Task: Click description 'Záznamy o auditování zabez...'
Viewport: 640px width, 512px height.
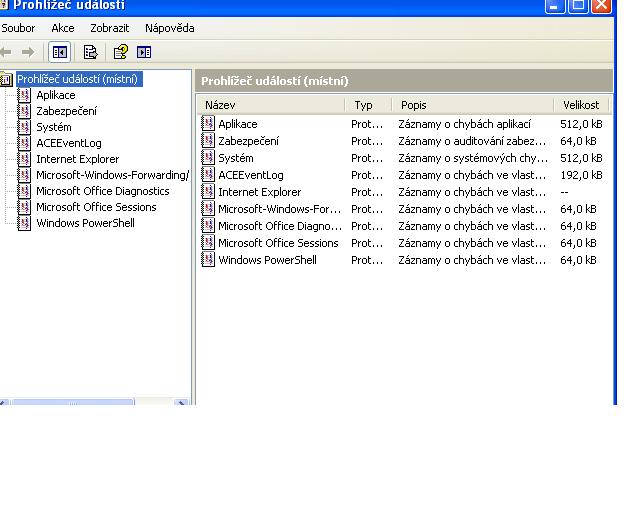Action: (x=472, y=141)
